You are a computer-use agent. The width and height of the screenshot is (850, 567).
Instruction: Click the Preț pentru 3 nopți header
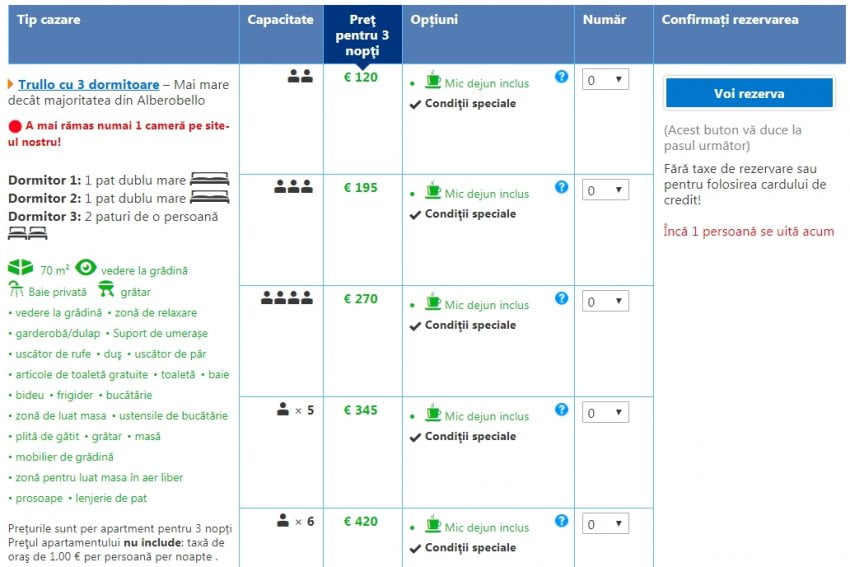coord(363,34)
